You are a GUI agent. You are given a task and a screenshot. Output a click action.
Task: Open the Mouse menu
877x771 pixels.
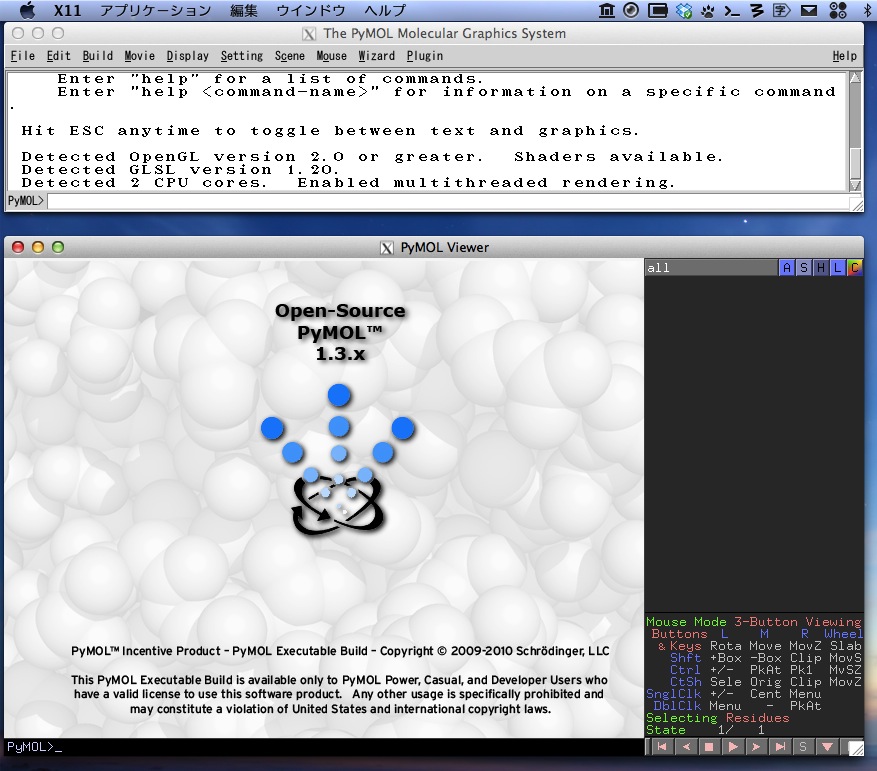point(332,56)
